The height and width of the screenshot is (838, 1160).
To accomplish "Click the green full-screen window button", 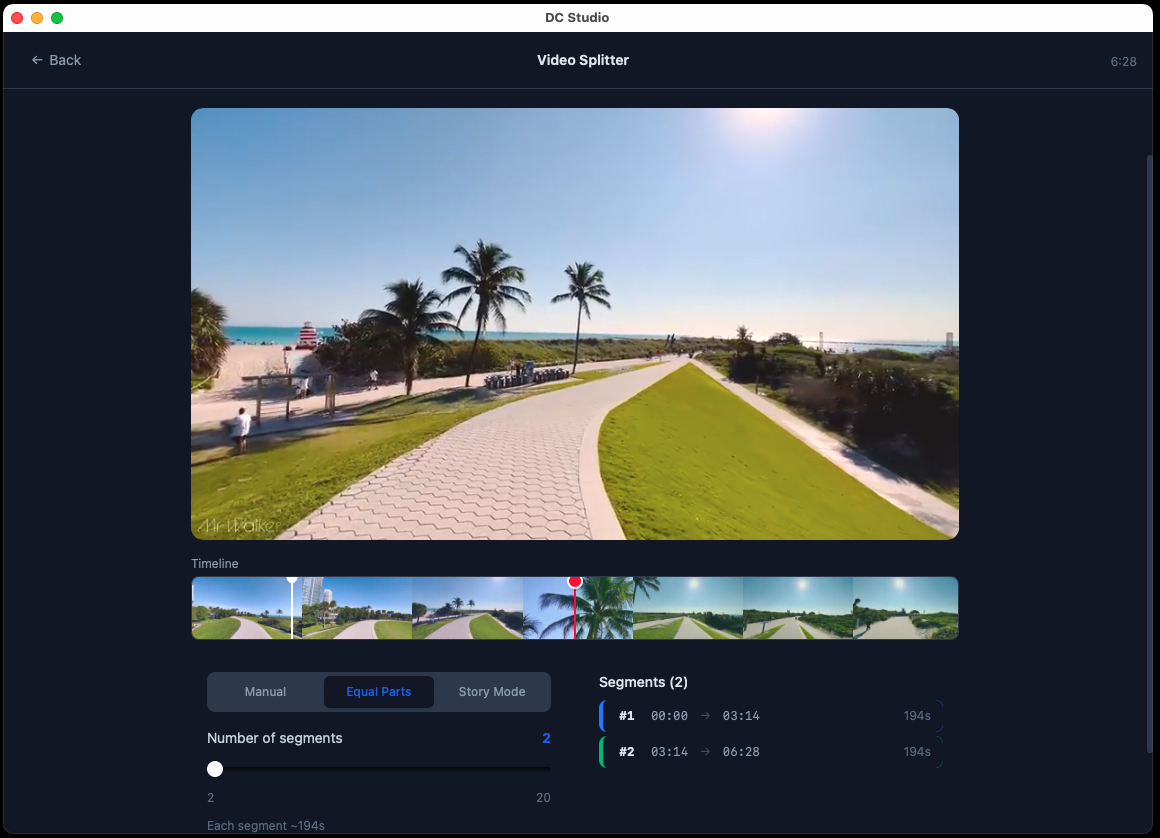I will (x=57, y=17).
